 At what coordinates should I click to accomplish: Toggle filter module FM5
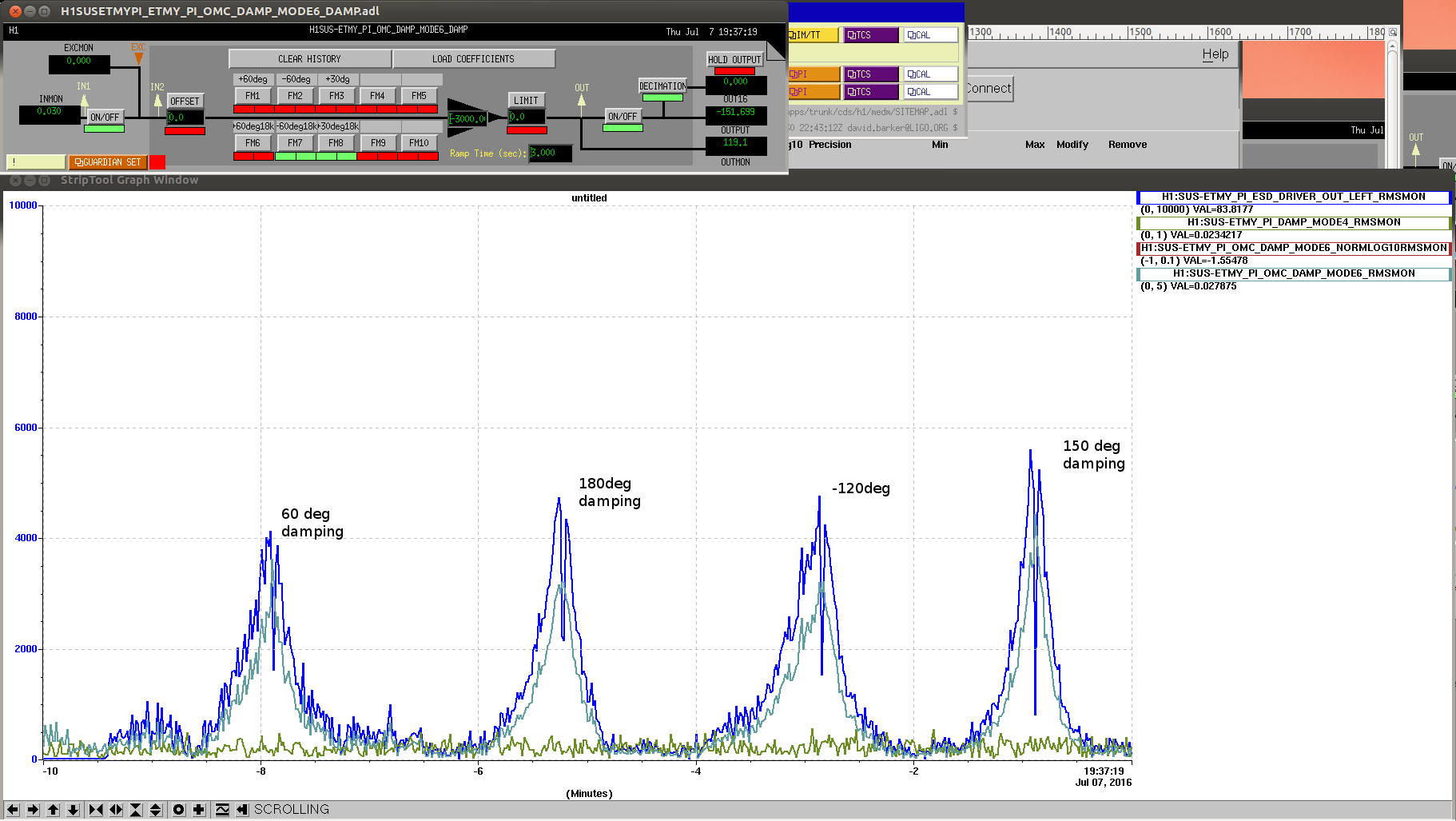tap(420, 96)
